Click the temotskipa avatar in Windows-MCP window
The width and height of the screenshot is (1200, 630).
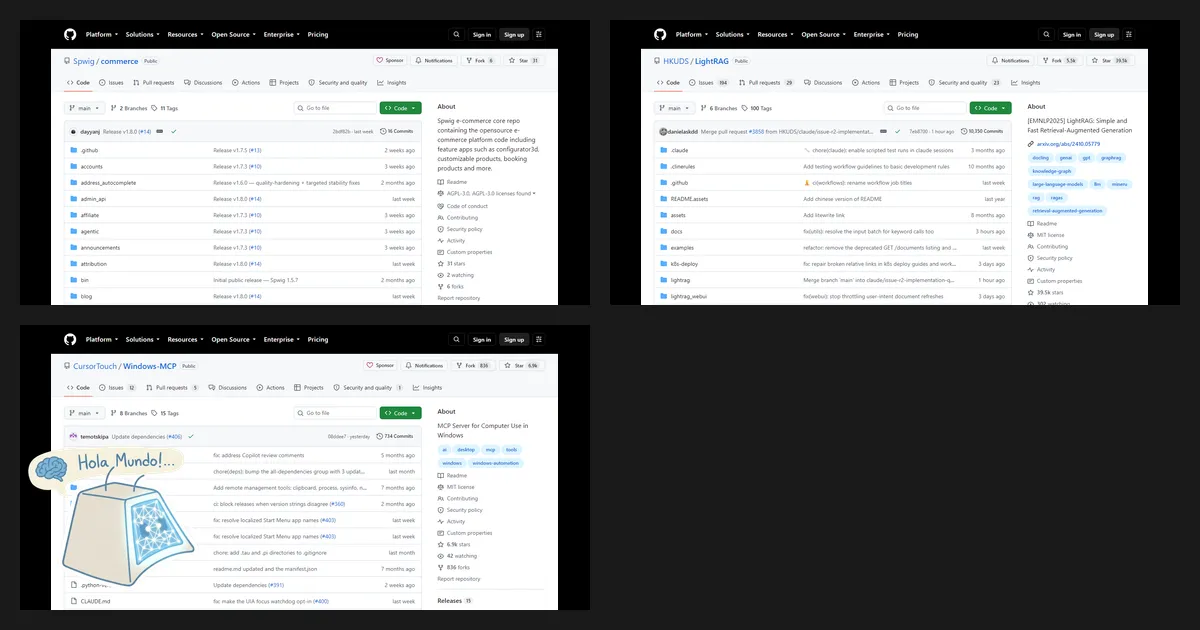point(73,436)
